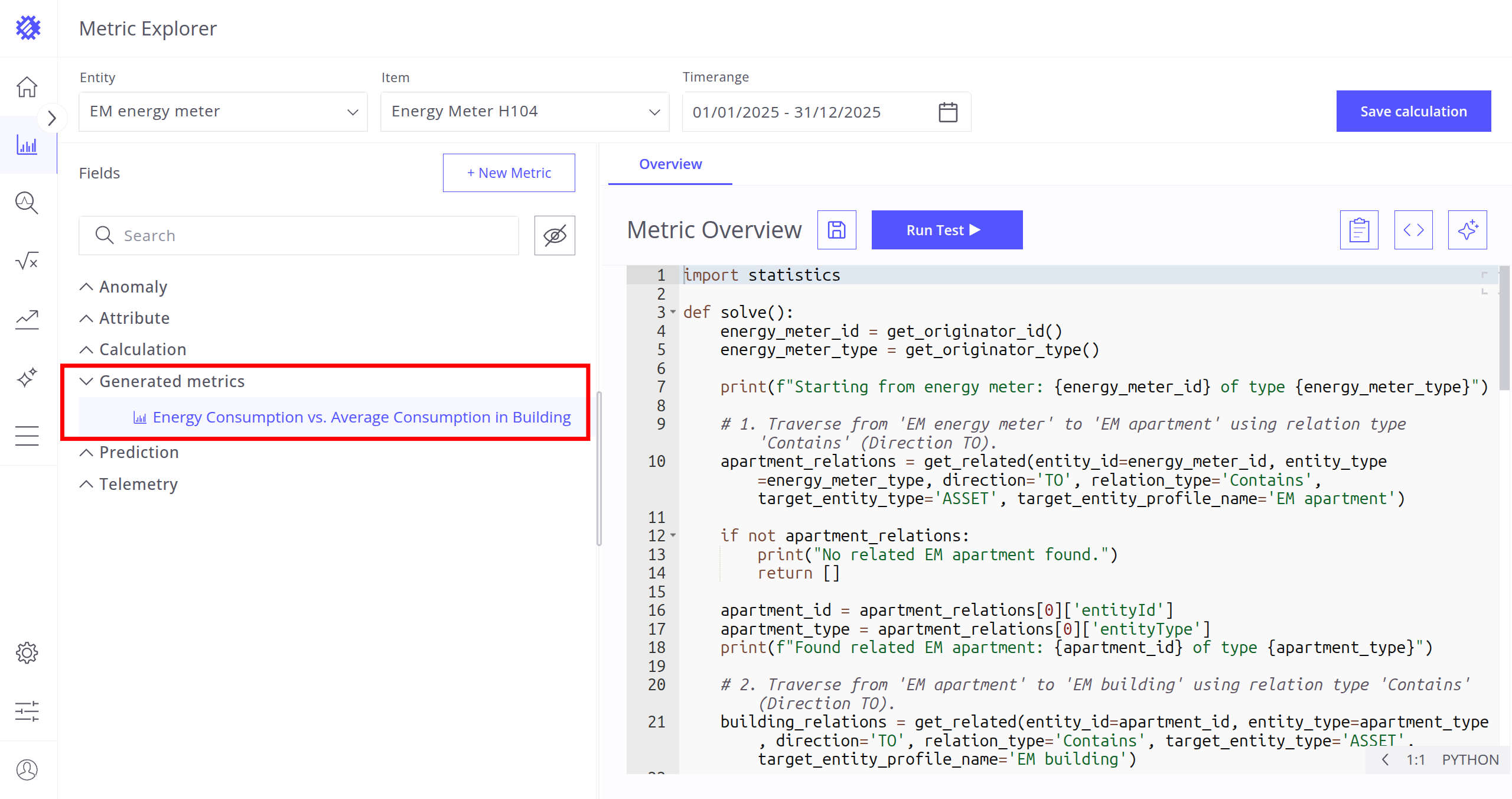This screenshot has height=799, width=1512.
Task: Toggle hidden fields eye icon
Action: [555, 235]
